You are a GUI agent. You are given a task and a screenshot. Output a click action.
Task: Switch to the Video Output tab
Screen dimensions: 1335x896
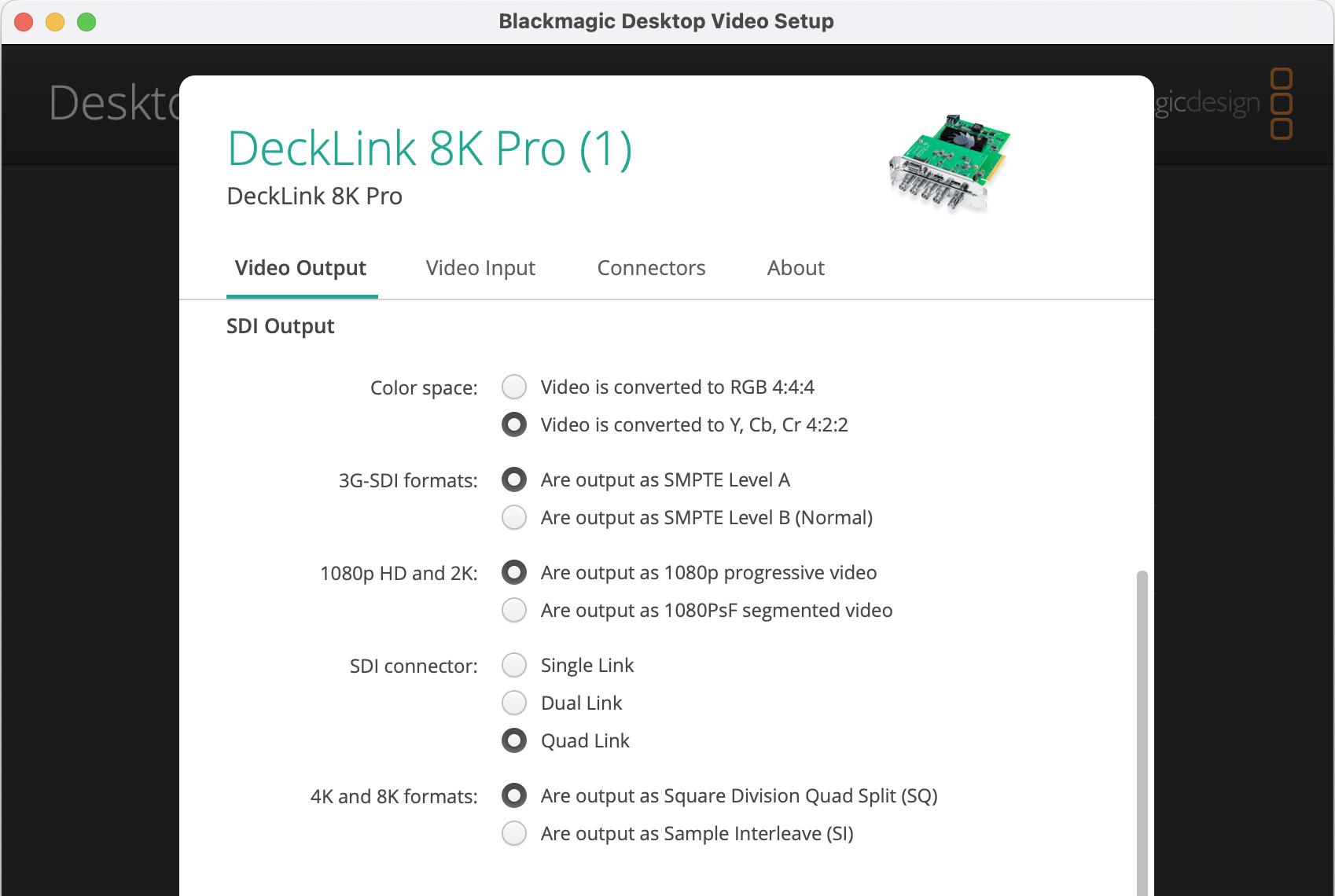300,268
